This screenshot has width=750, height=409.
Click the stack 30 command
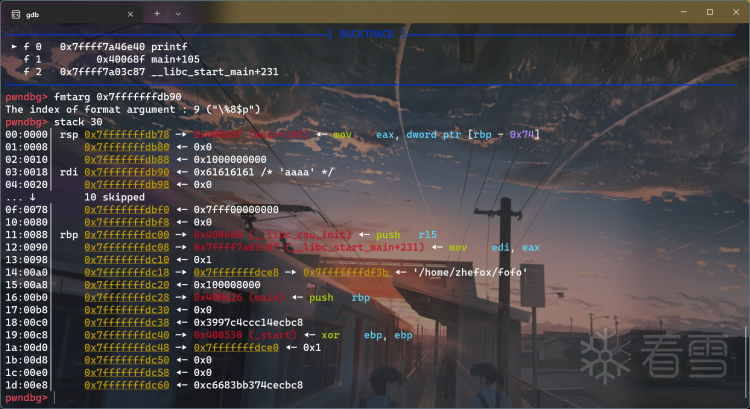click(x=78, y=122)
